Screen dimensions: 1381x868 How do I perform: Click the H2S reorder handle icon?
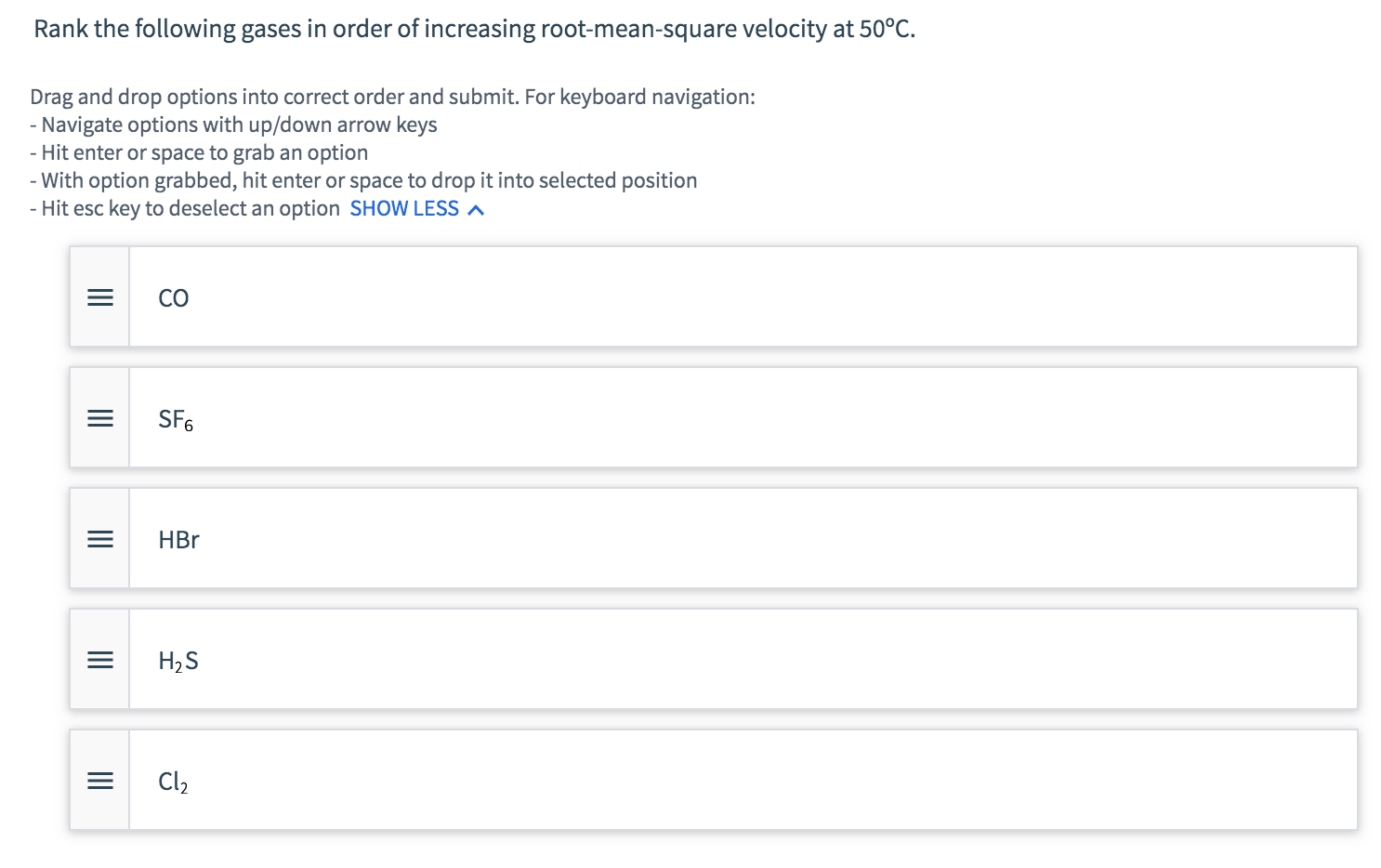click(99, 660)
